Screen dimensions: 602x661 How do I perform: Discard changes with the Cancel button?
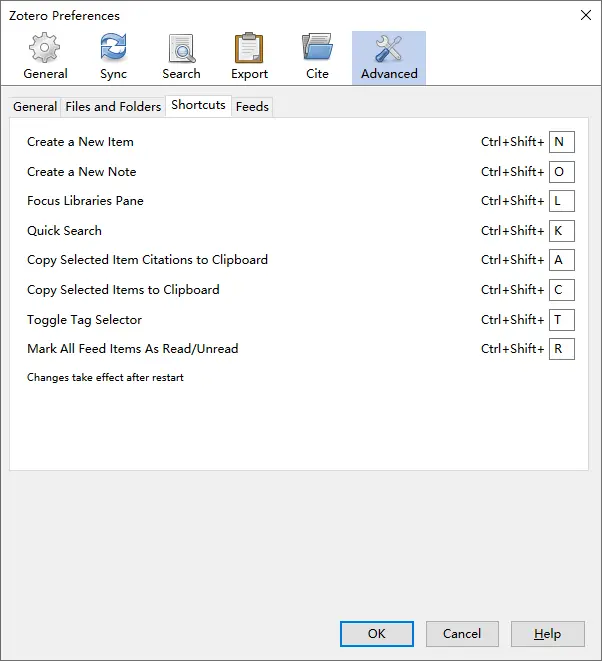462,634
